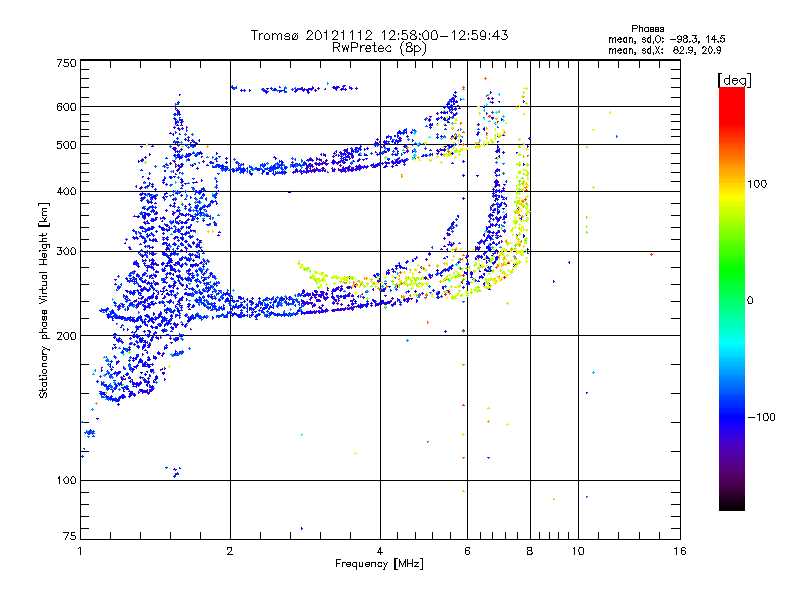
Task: Click the '750' y-axis tick label
Action: pyautogui.click(x=66, y=63)
